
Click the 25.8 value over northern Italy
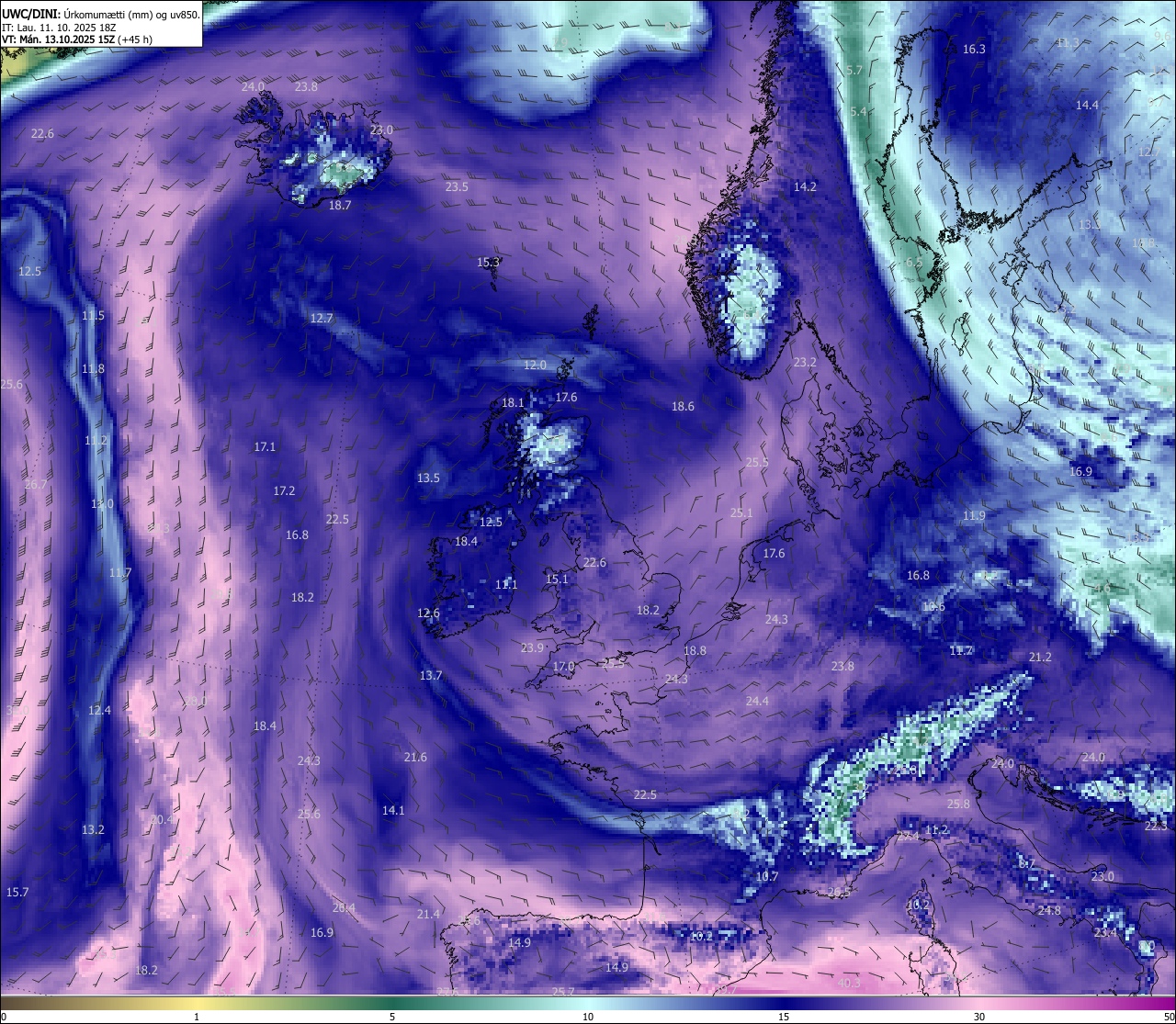[958, 804]
